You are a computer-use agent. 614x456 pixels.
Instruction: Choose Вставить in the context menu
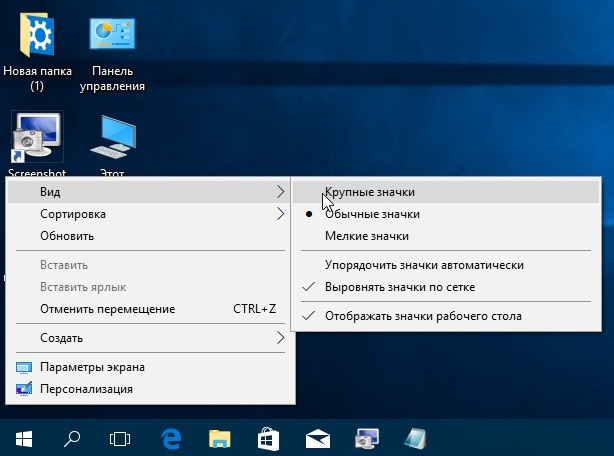[x=150, y=265]
